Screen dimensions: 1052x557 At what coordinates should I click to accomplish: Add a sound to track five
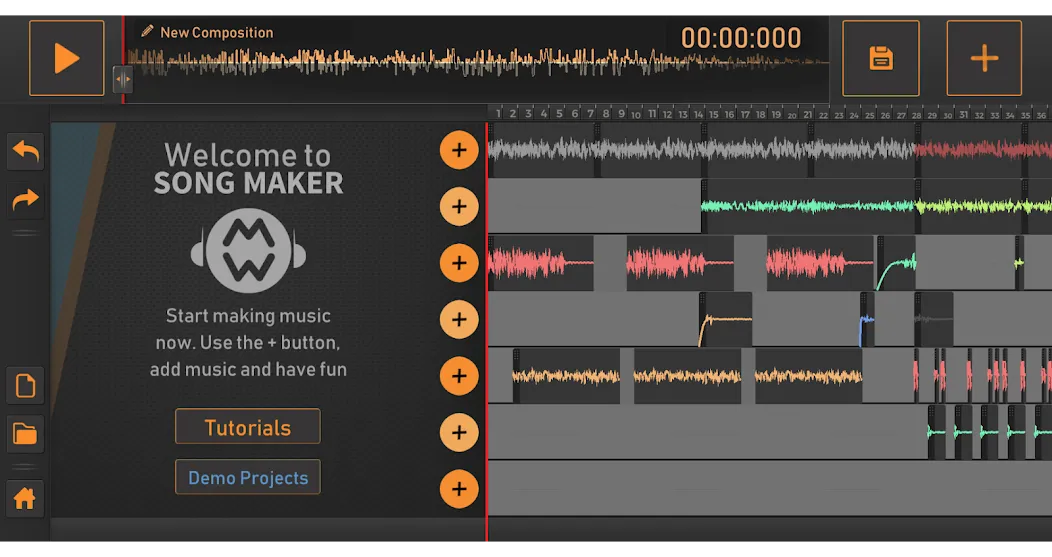(459, 376)
